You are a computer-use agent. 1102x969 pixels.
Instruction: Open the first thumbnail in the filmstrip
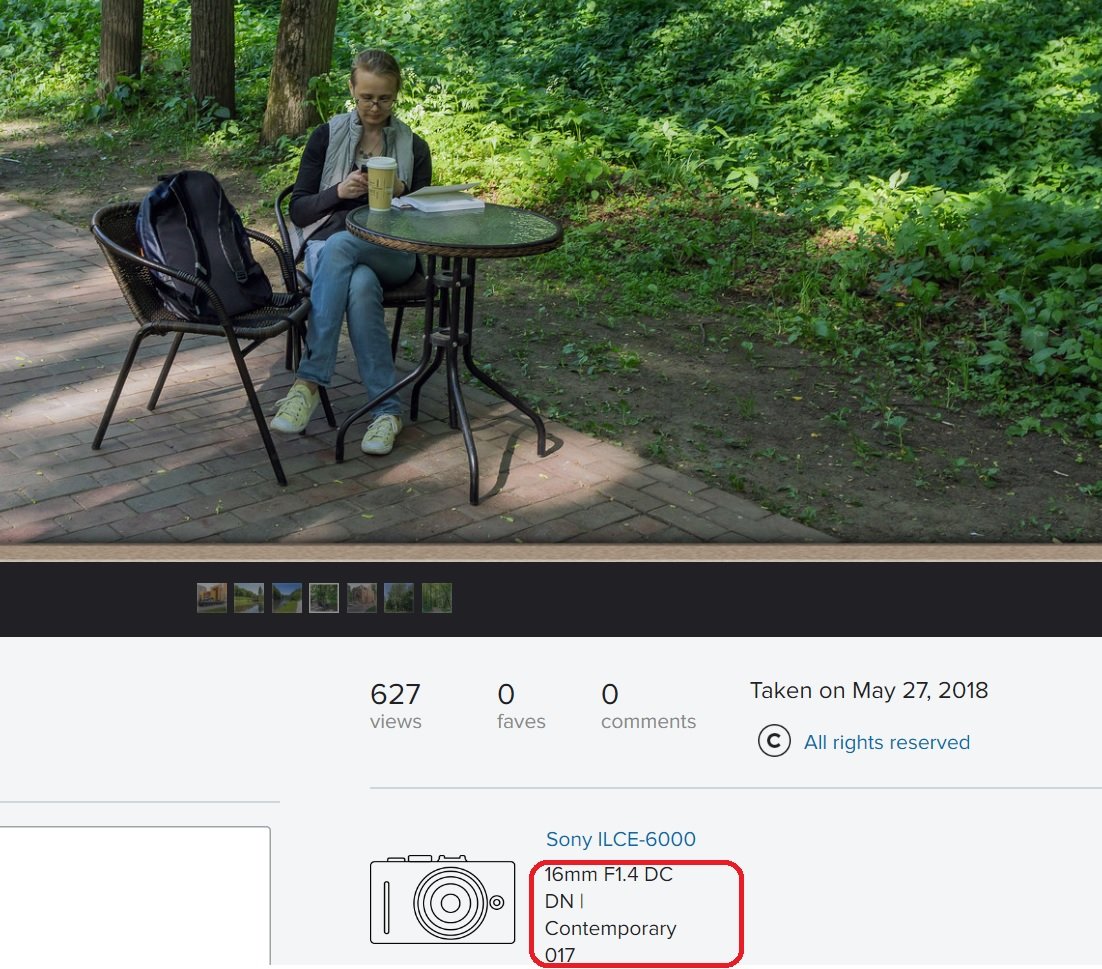click(212, 598)
